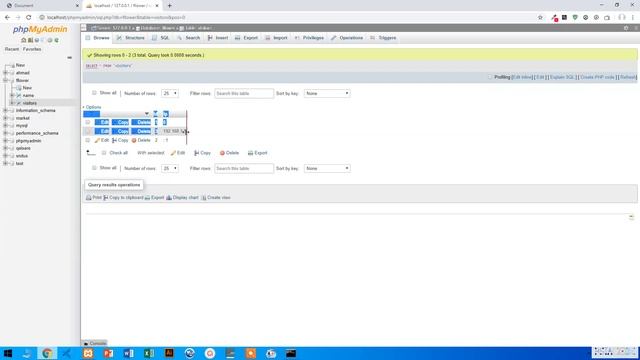Display chart of query results
Screen dimensions: 640x360
182,198
